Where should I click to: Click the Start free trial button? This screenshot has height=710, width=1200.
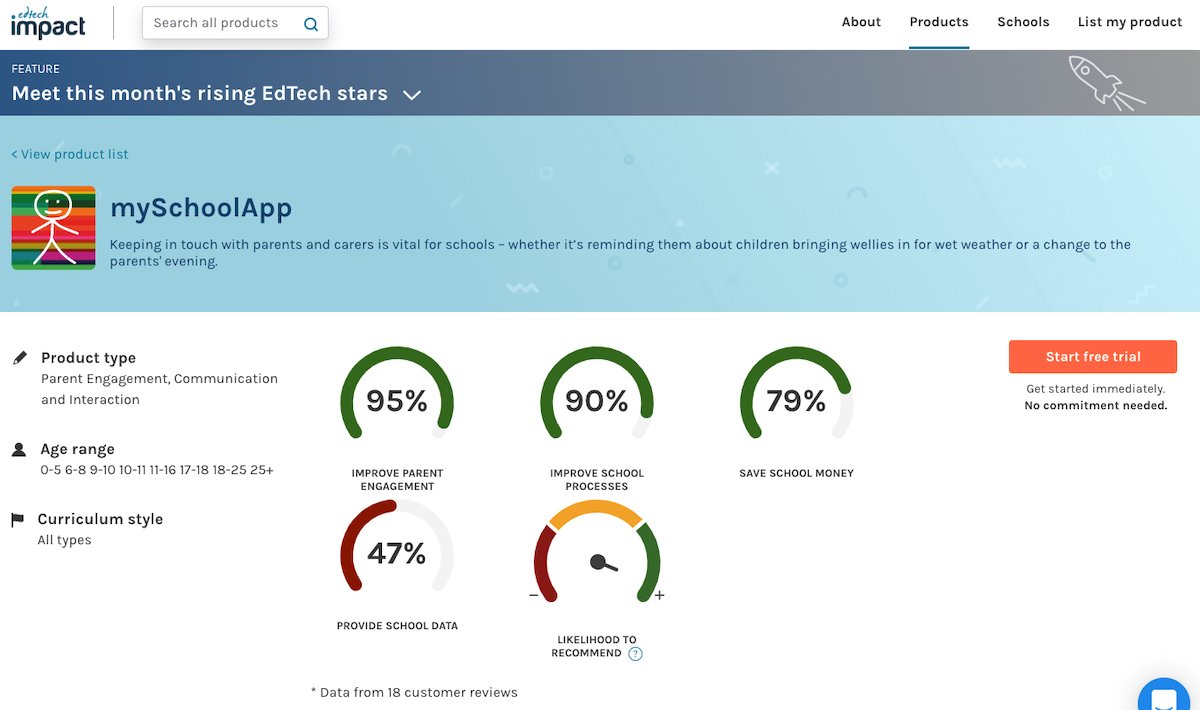[1093, 357]
